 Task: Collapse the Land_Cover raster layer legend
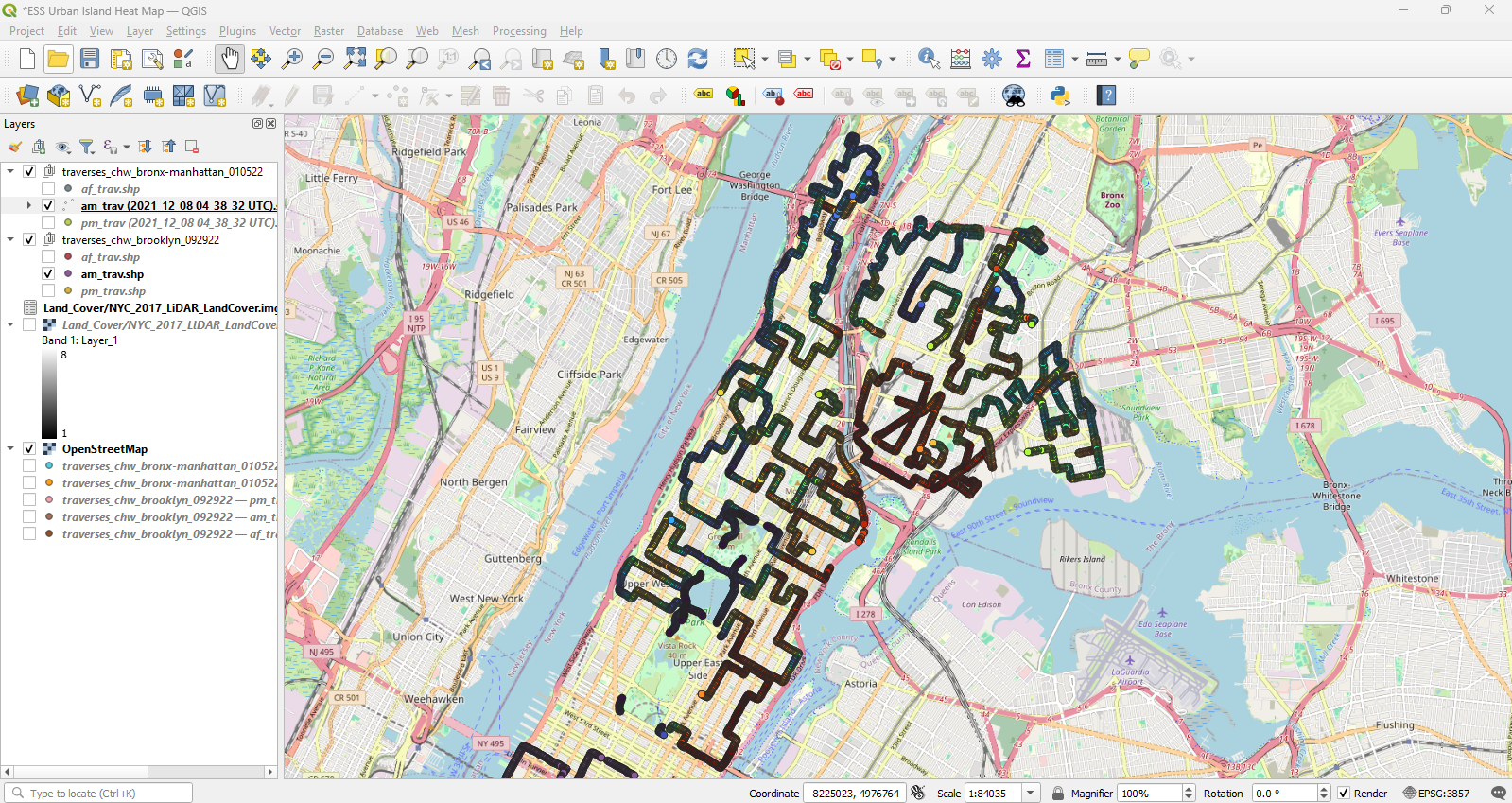coord(10,325)
